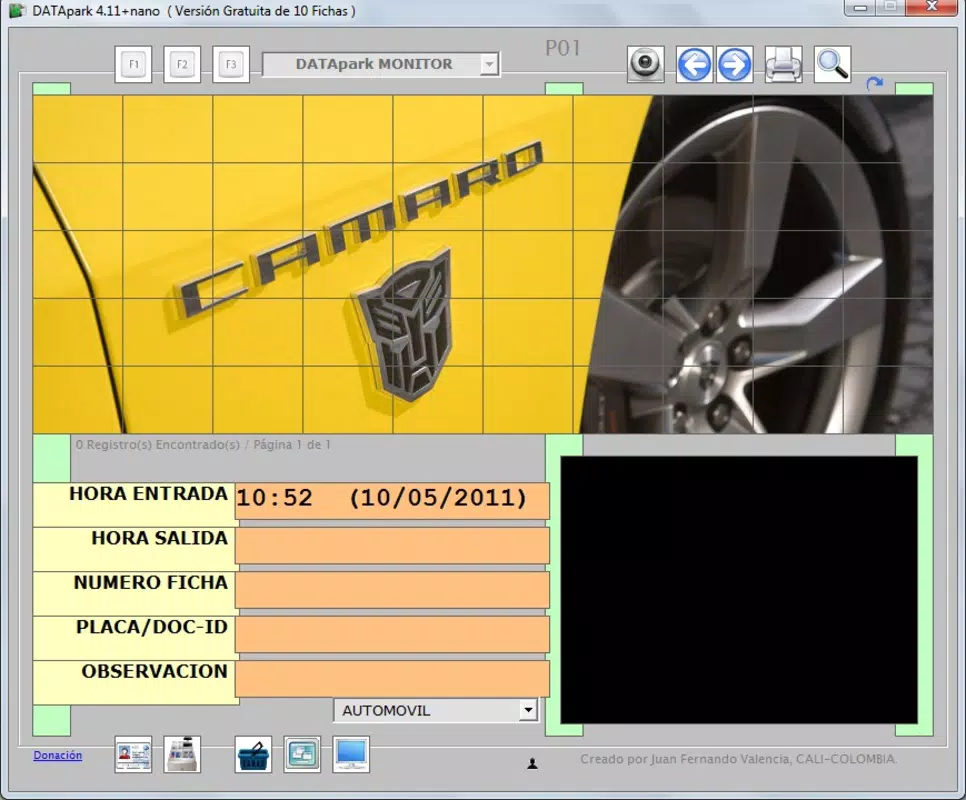Click the ID card icon
Viewport: 966px width, 800px height.
133,754
